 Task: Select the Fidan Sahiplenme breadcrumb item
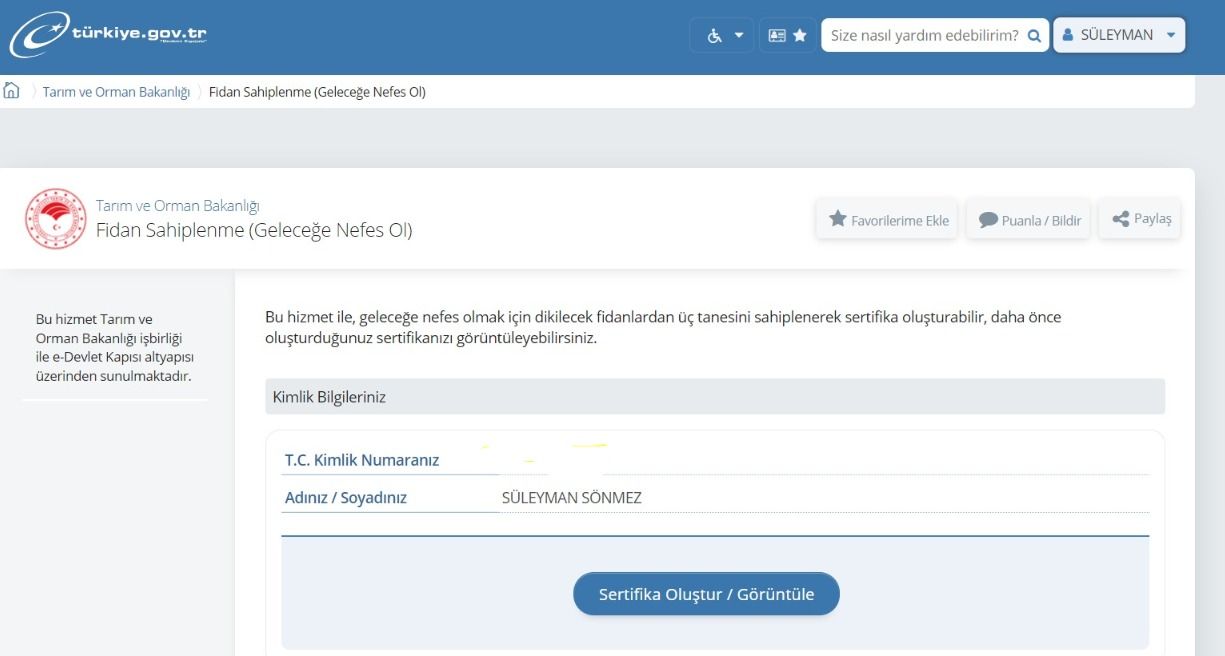coord(317,92)
